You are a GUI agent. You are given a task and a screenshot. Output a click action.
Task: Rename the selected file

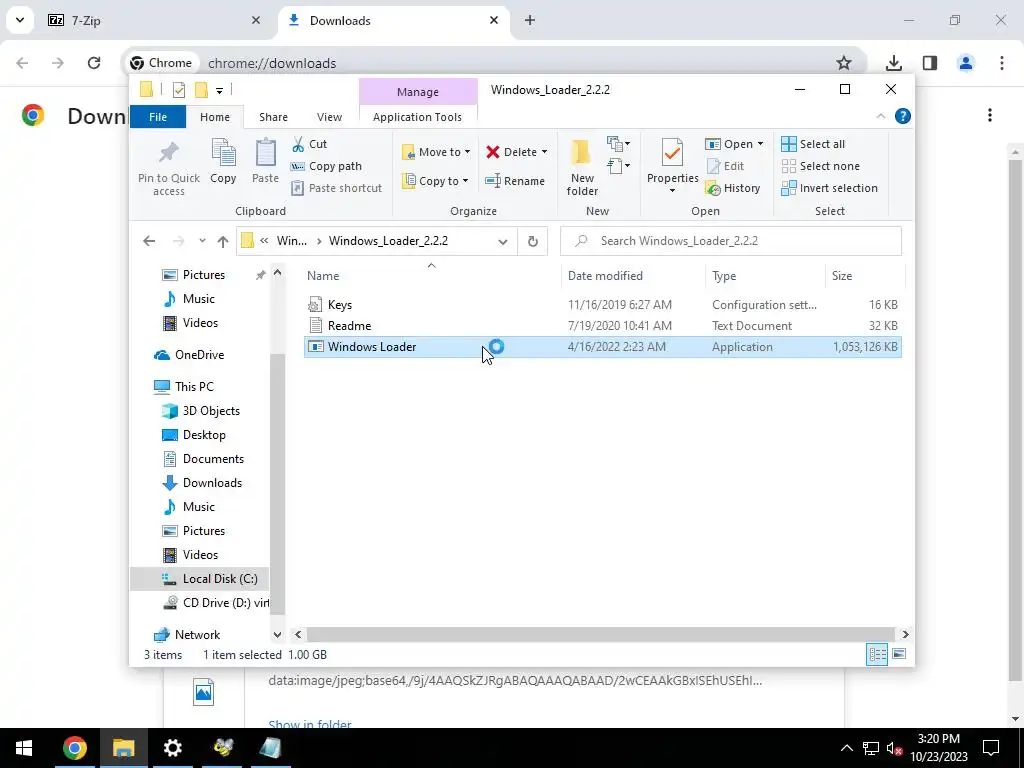coord(515,181)
